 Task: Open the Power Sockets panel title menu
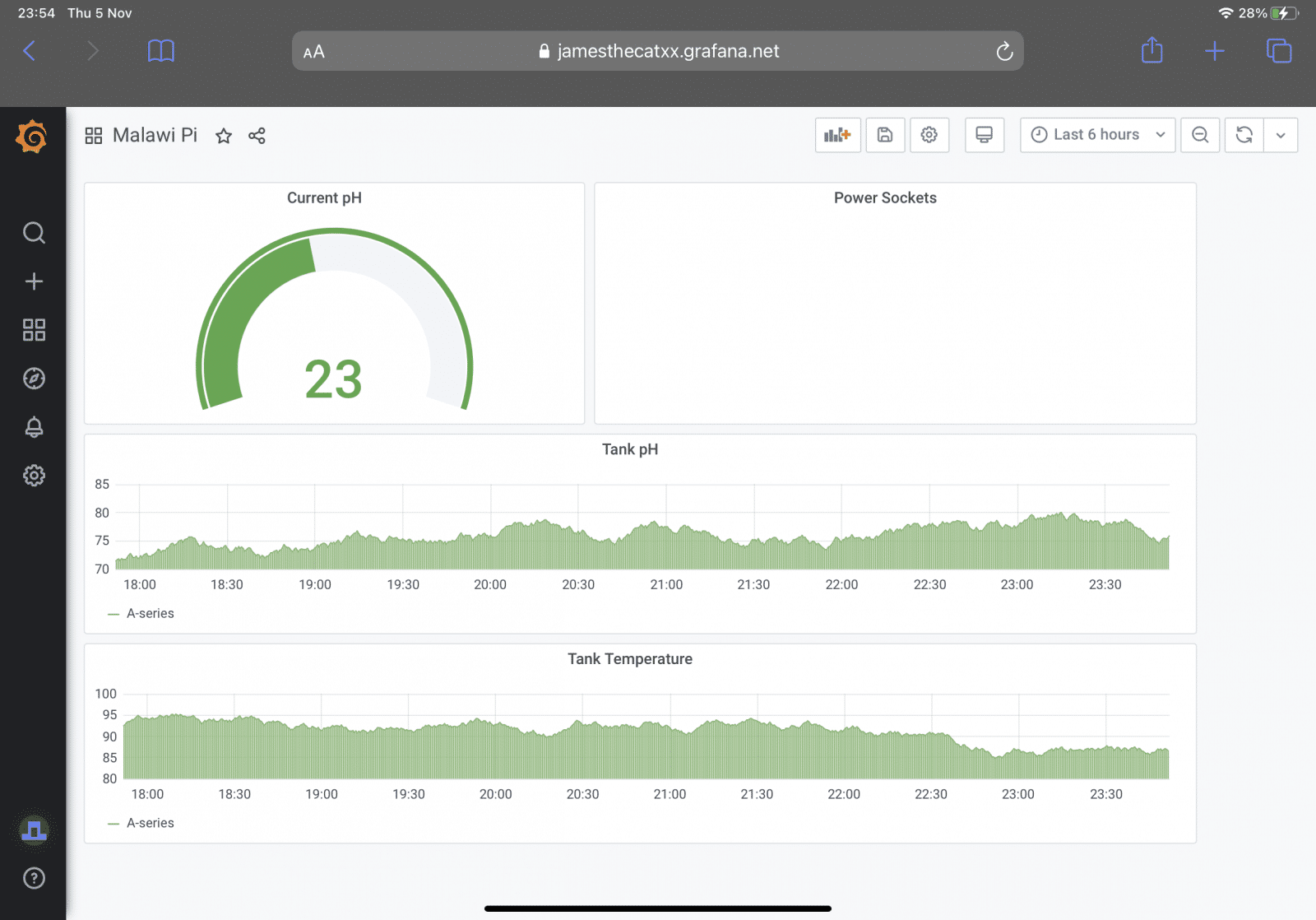pyautogui.click(x=885, y=197)
